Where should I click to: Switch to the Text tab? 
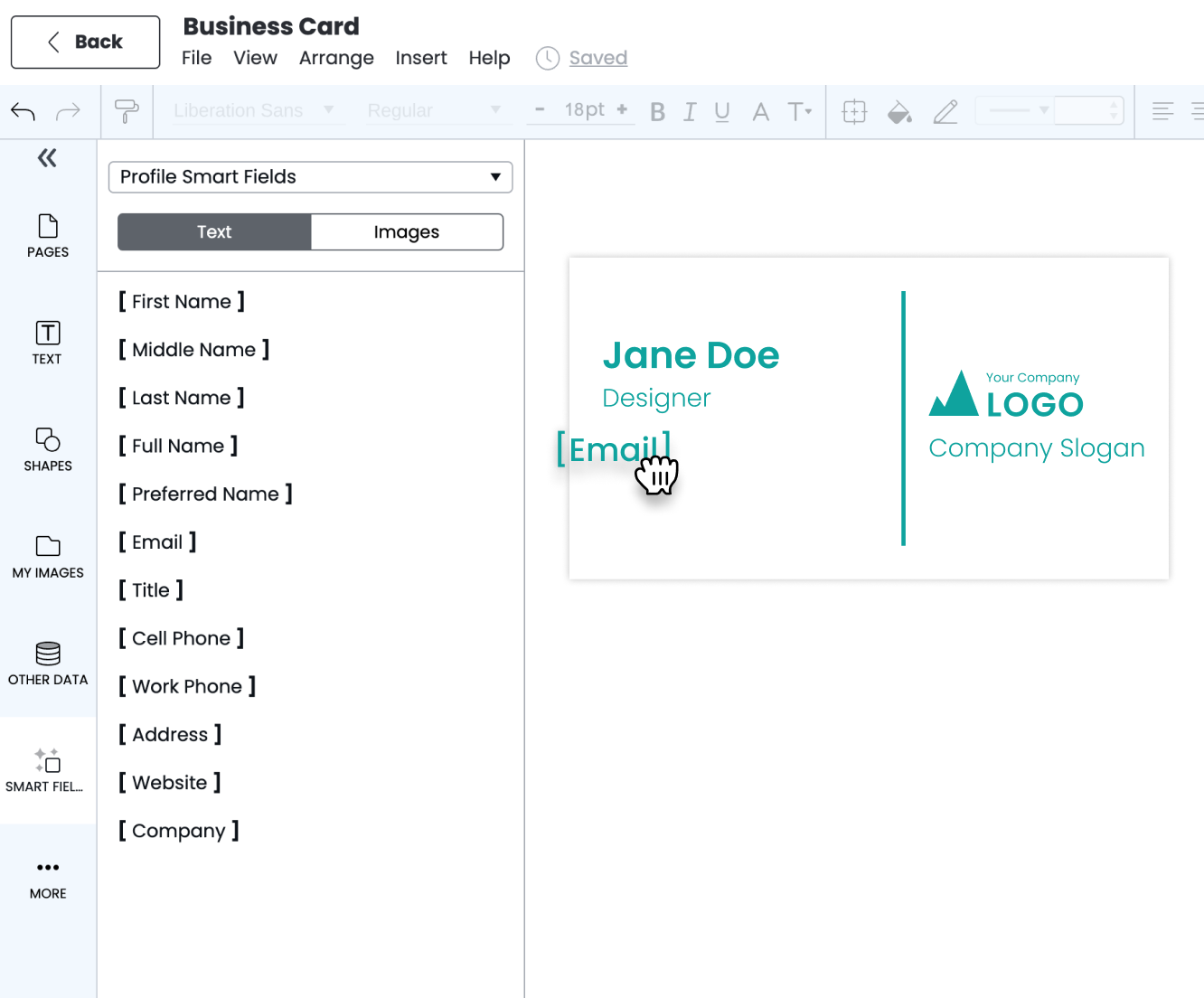tap(213, 231)
